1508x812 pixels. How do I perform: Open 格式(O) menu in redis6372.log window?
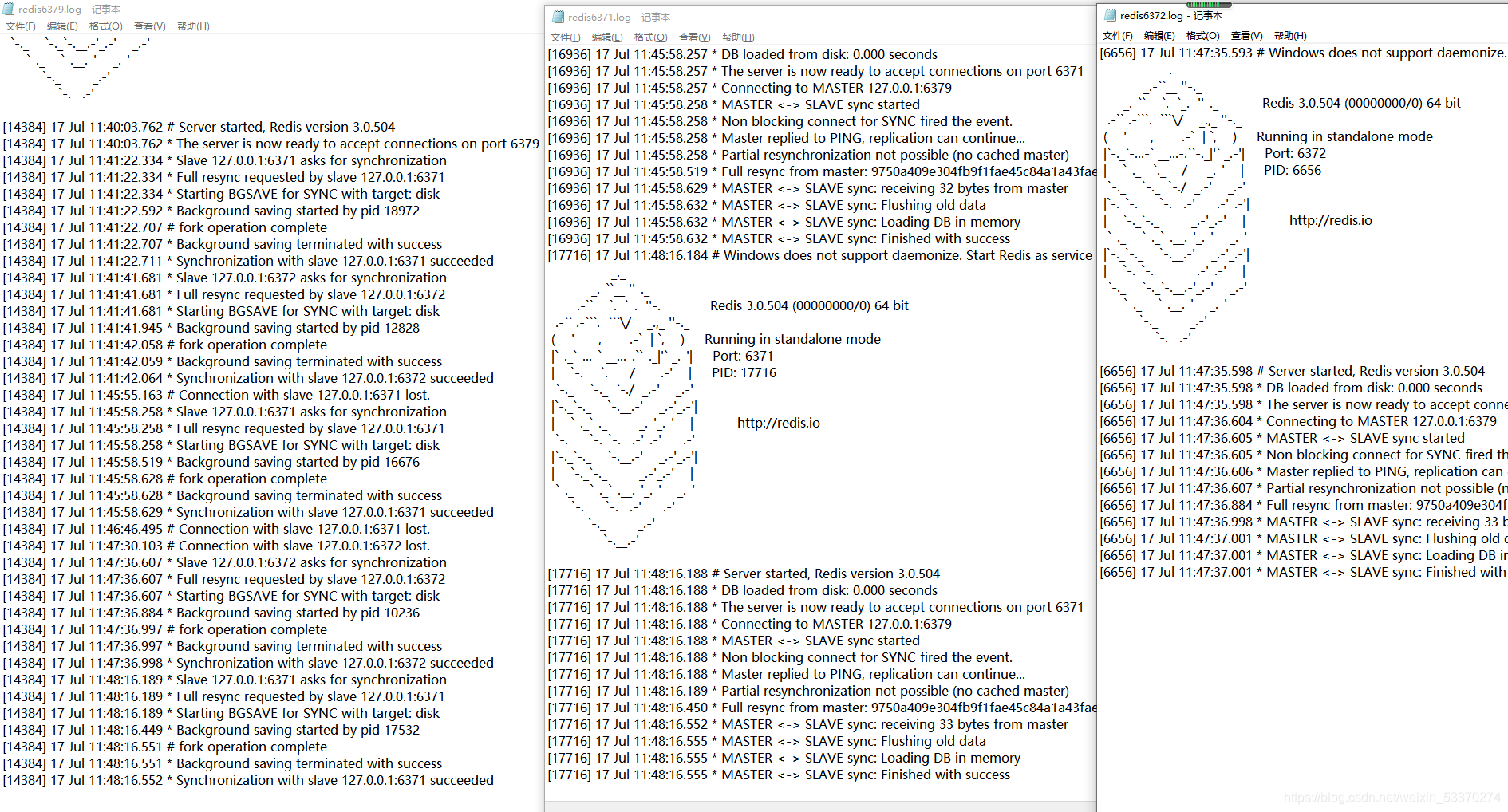[x=1203, y=36]
